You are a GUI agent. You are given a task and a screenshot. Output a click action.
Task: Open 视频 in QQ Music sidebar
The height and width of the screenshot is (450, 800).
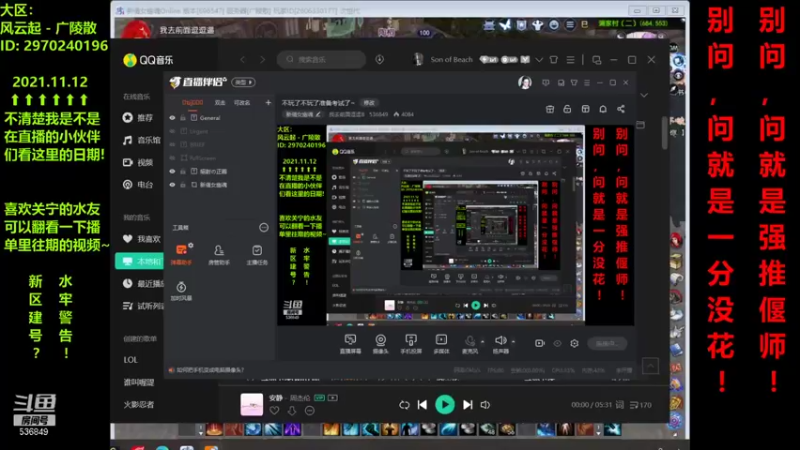tap(138, 162)
